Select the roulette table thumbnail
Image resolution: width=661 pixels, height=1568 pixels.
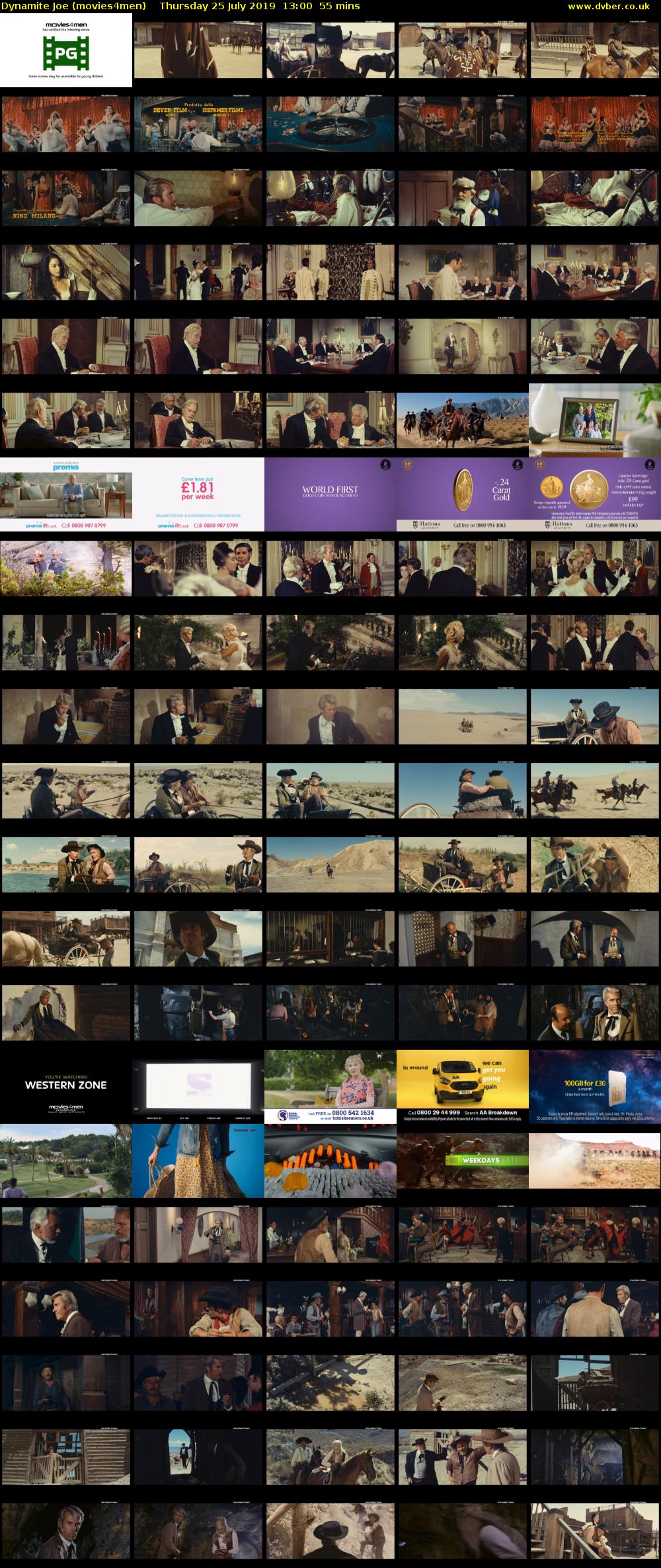330,124
